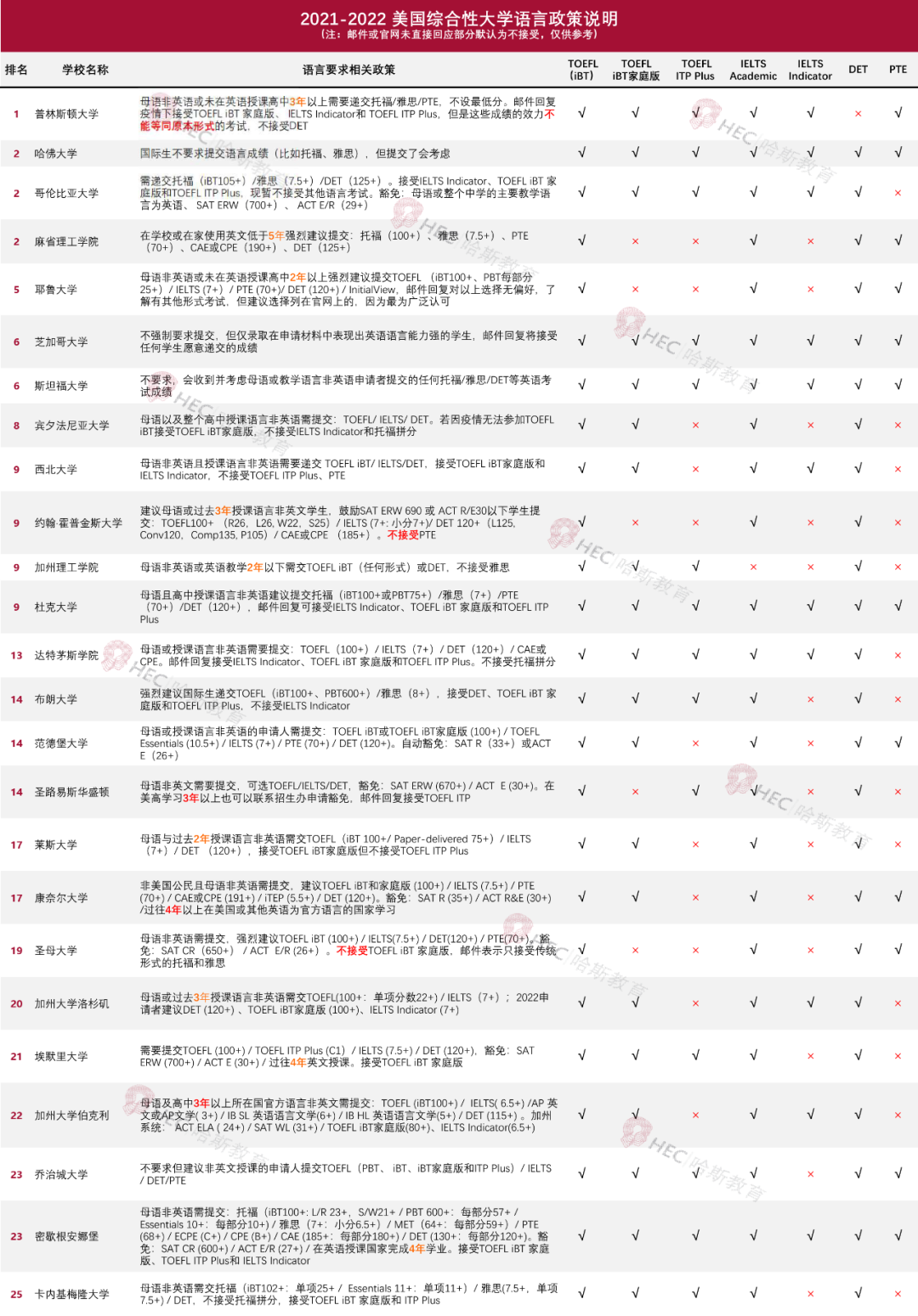The image size is (918, 1316).
Task: Click the red cross in 圣路易斯华盛顿's iBT家庭版 cell
Action: [635, 792]
